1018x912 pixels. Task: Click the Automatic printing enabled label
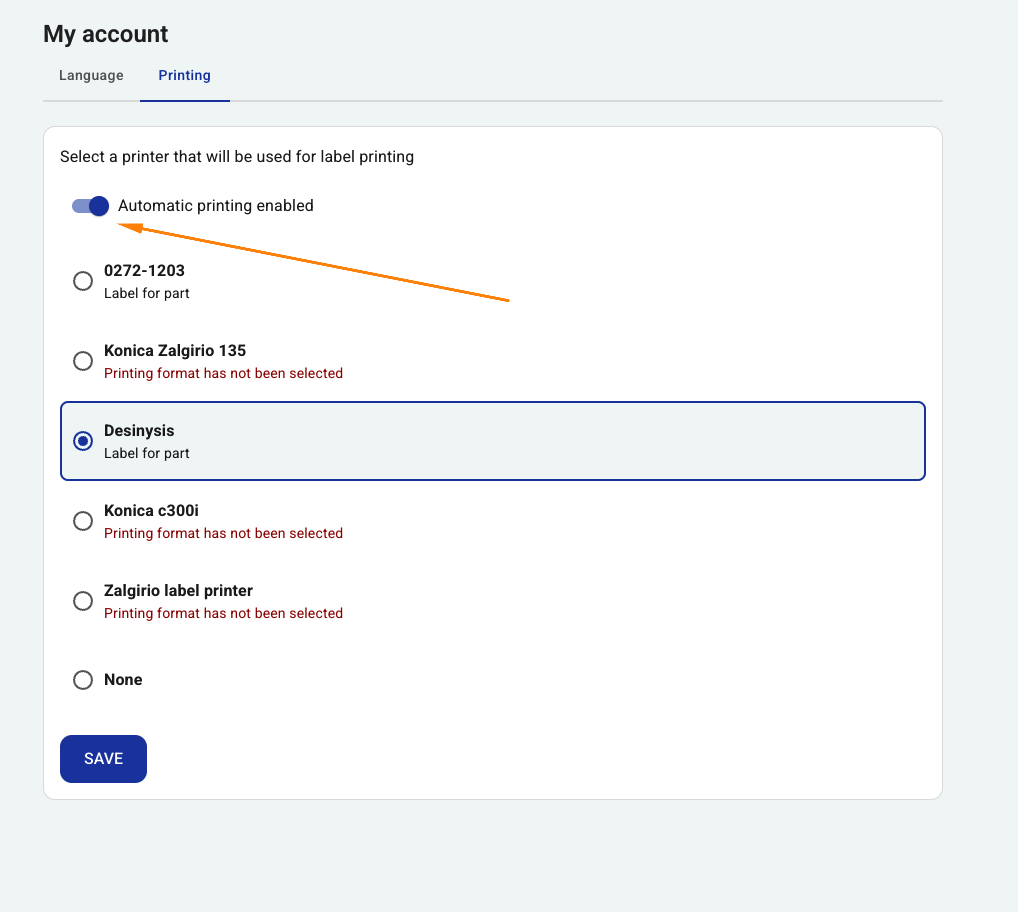click(x=216, y=206)
